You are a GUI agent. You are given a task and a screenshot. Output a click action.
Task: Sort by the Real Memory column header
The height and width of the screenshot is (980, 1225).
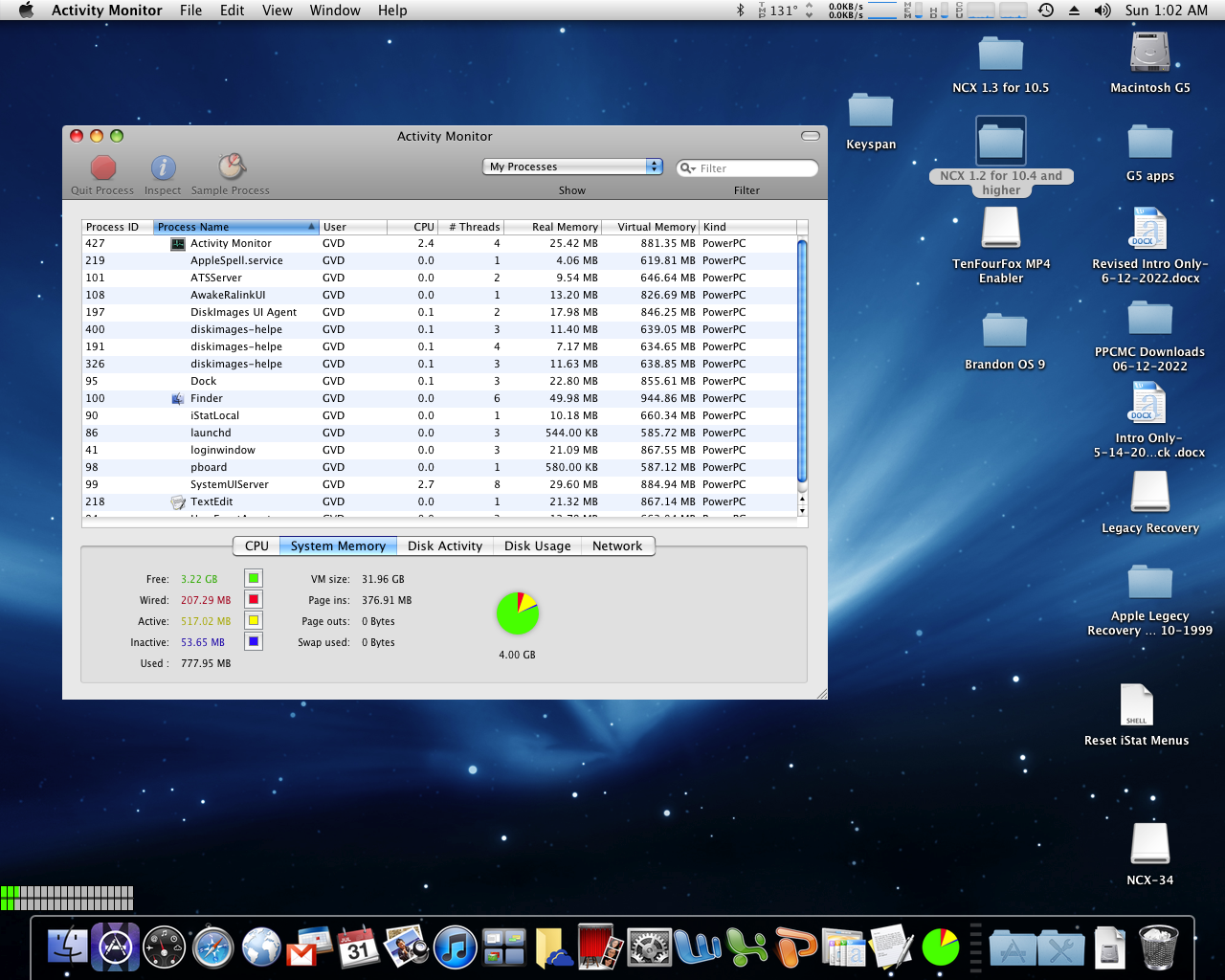tap(552, 227)
